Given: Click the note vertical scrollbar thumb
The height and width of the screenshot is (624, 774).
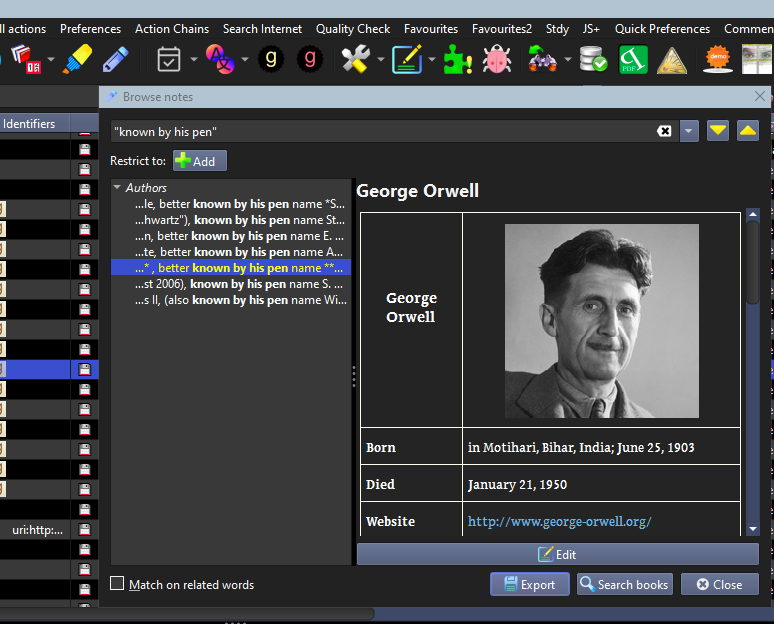Looking at the screenshot, I should [x=753, y=262].
